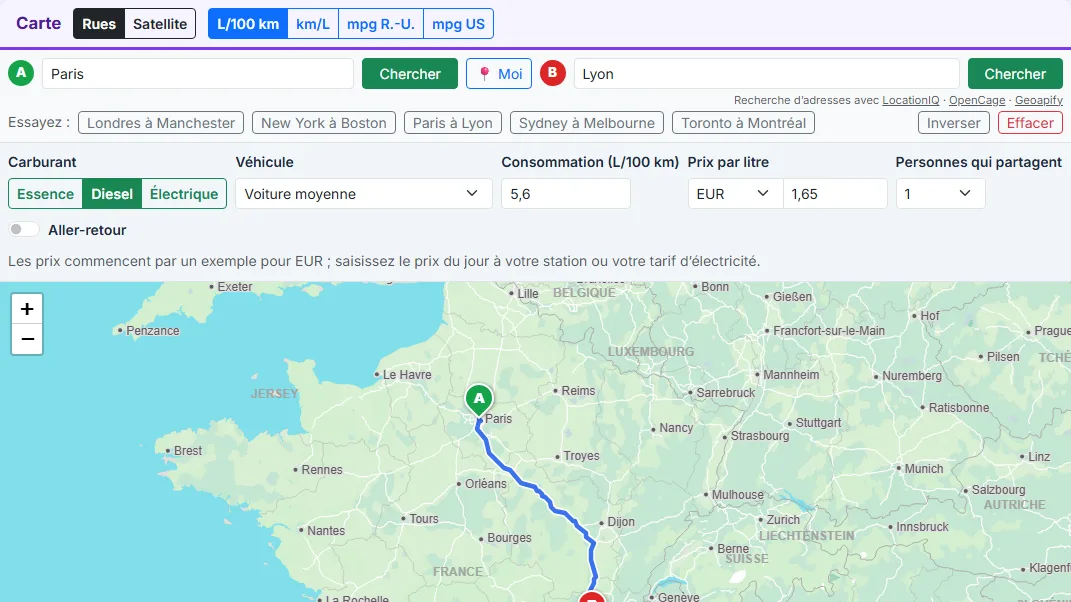Try the Toronto à Montréal example
1071x602 pixels.
coord(744,123)
